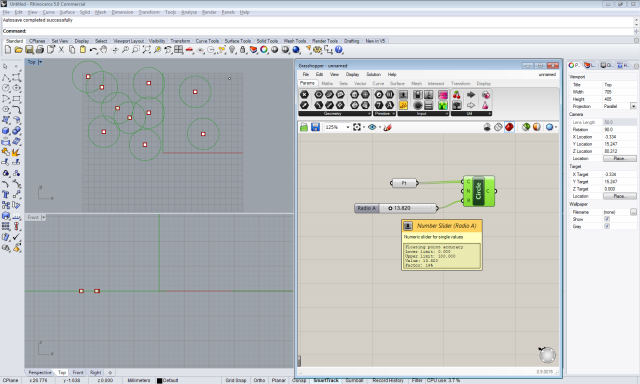The height and width of the screenshot is (384, 640).
Task: Click the Help question mark icon
Action: (x=339, y=50)
